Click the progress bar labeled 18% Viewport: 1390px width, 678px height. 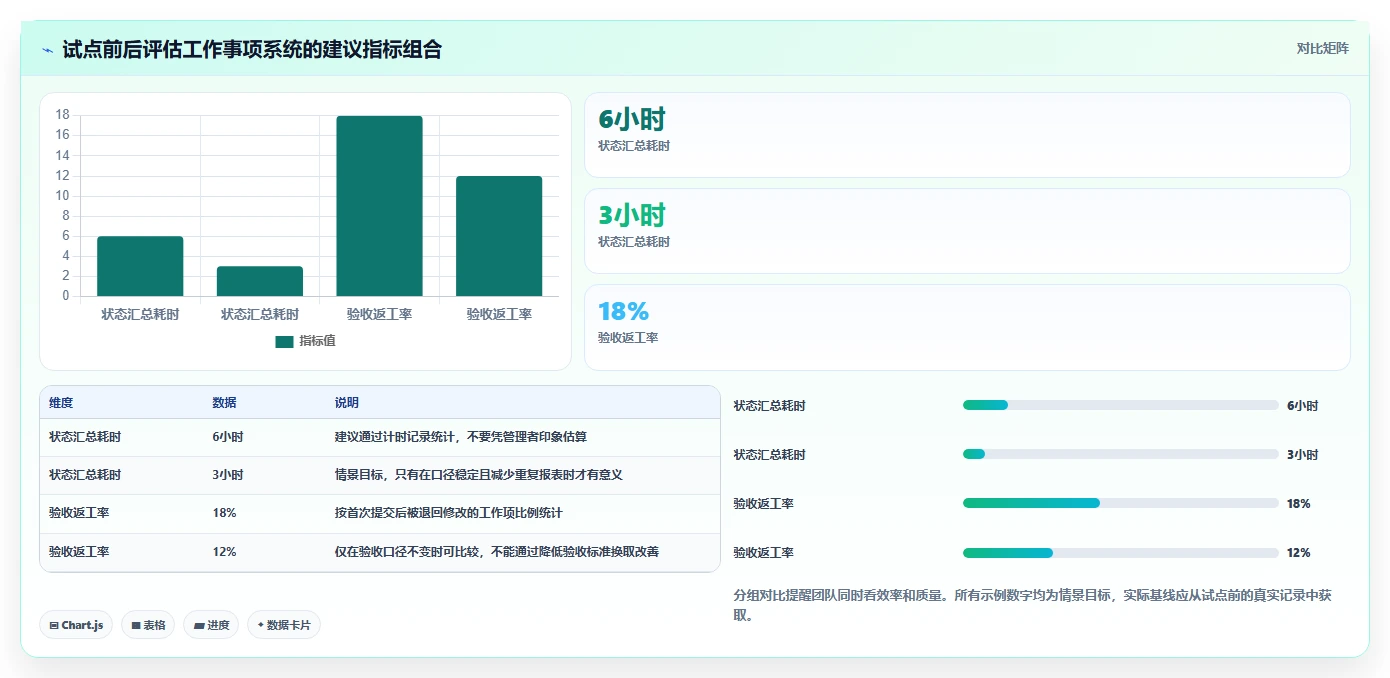1120,503
